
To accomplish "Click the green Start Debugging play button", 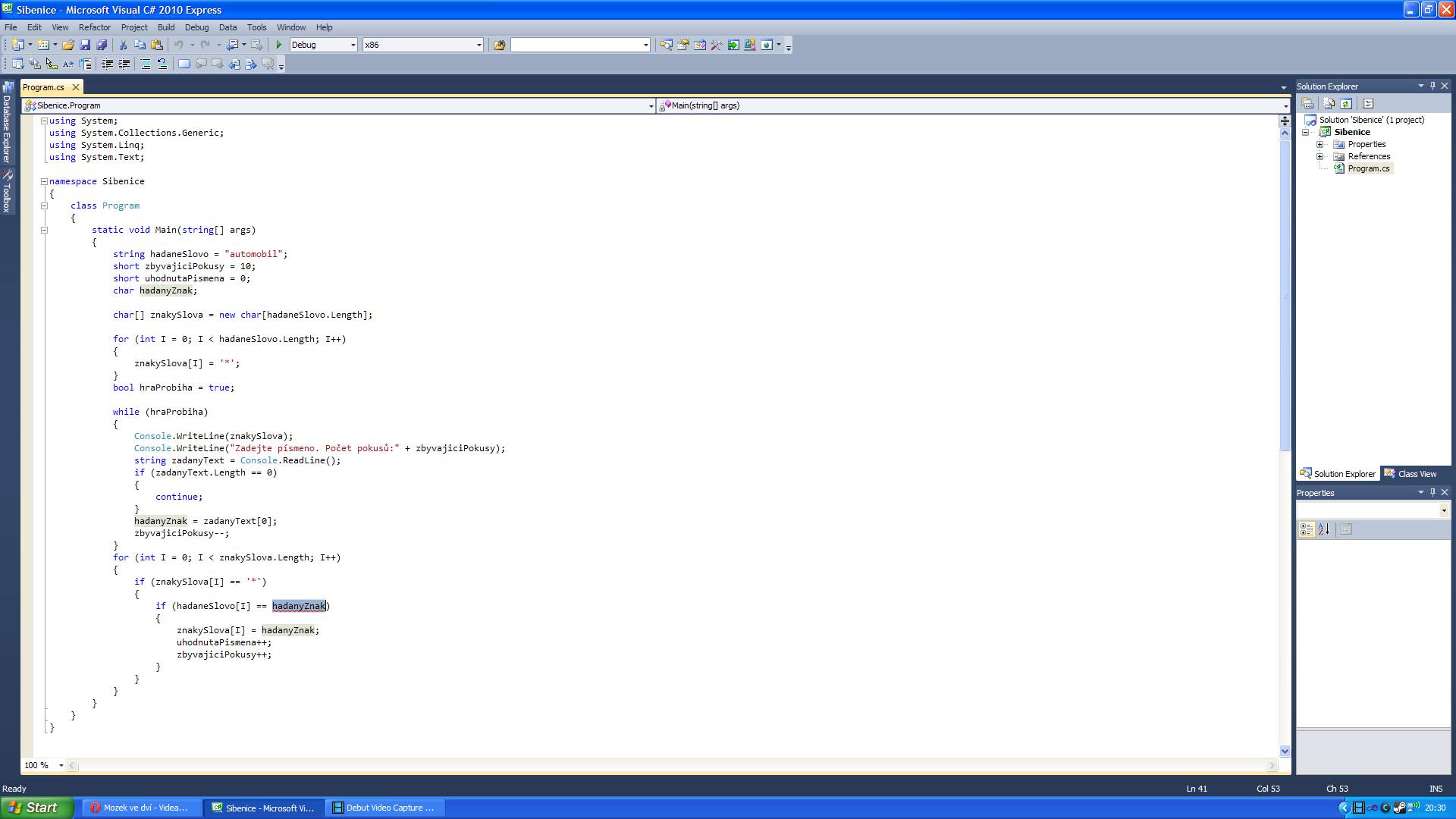I will 279,45.
